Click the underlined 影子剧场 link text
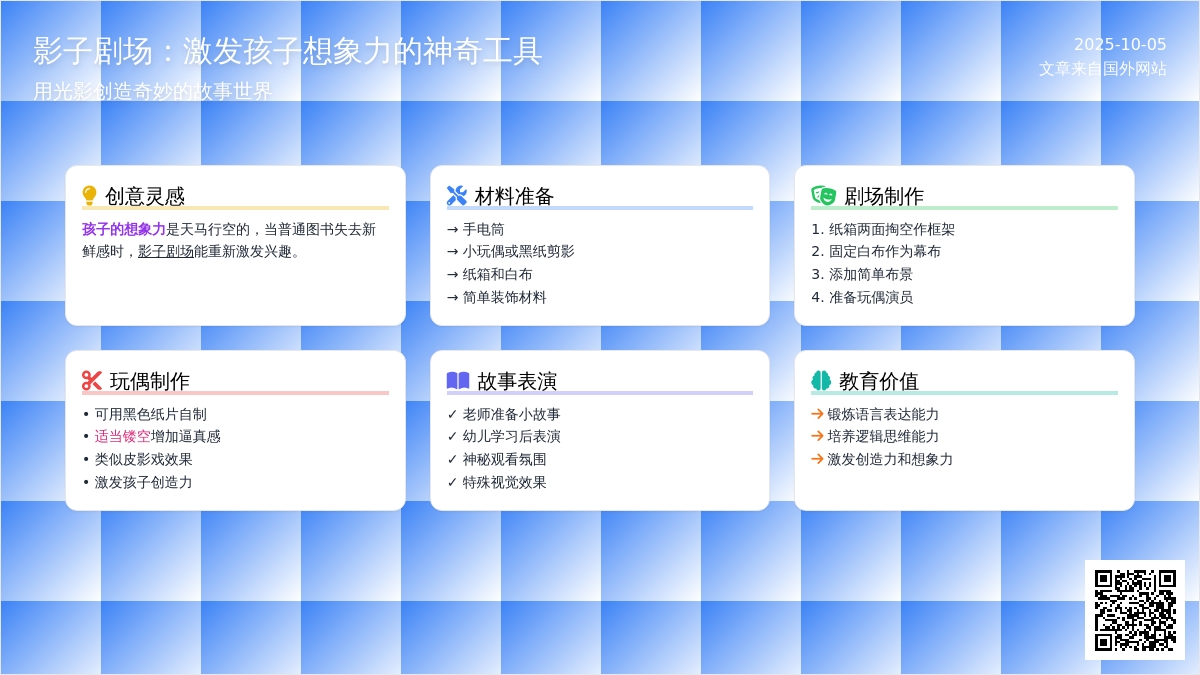Screen dimensions: 1200x675 coord(166,252)
